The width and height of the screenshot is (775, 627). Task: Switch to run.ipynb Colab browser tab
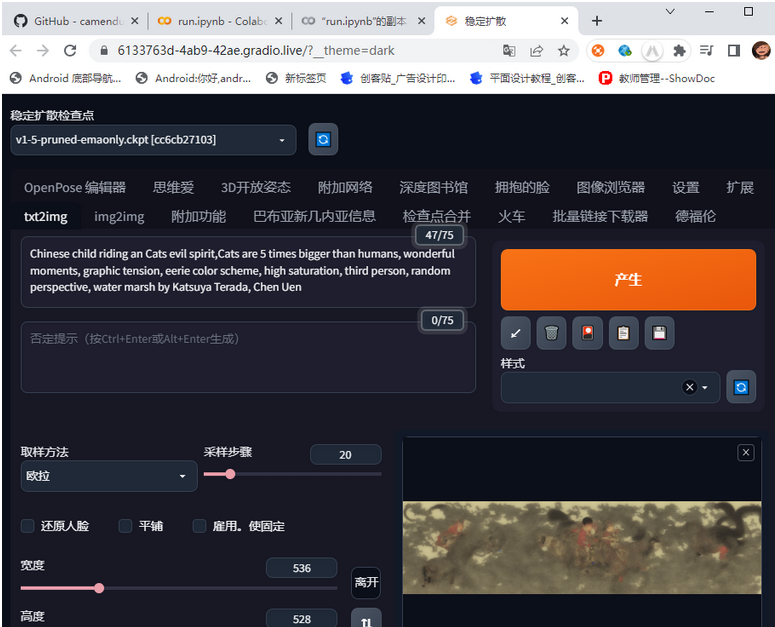point(221,21)
